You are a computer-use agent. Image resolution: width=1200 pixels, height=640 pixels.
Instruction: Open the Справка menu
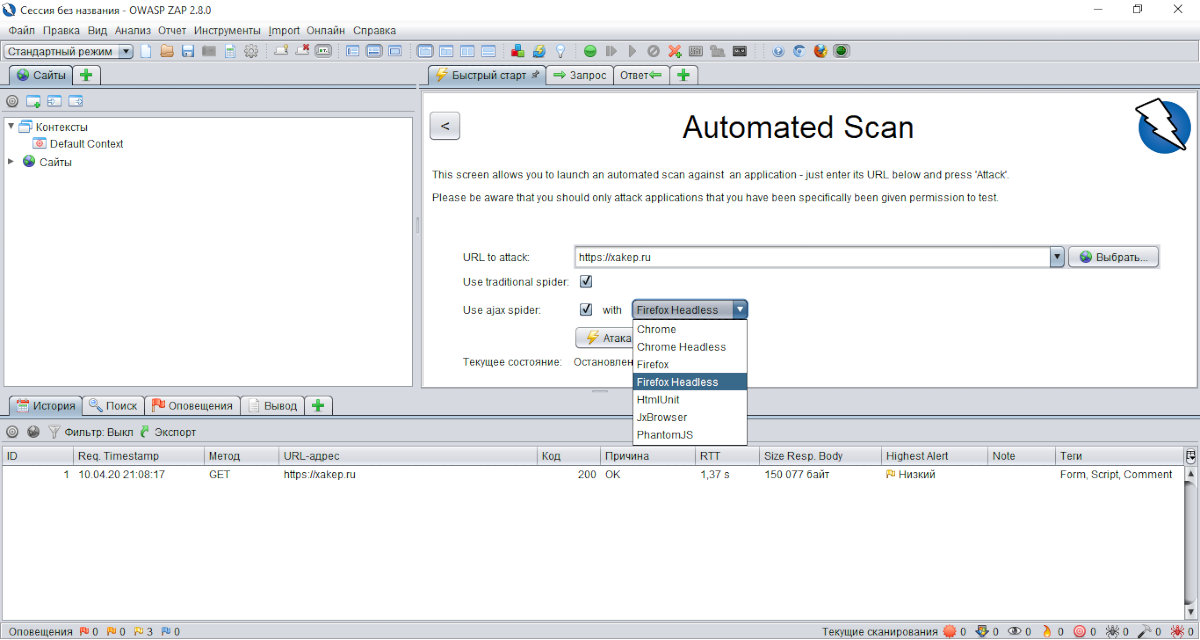click(374, 30)
